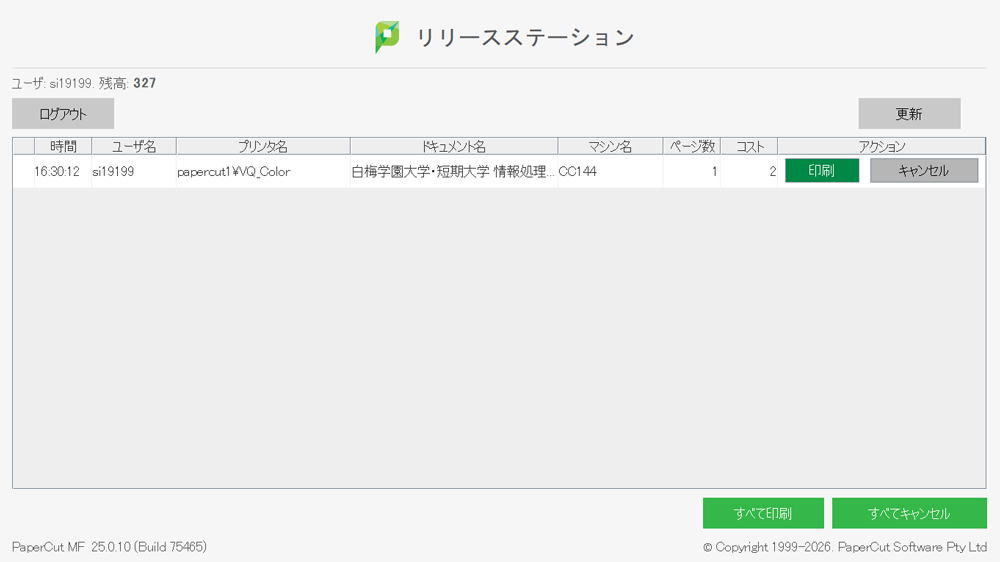Sort by the コスト column header
This screenshot has width=1000, height=562.
[749, 146]
